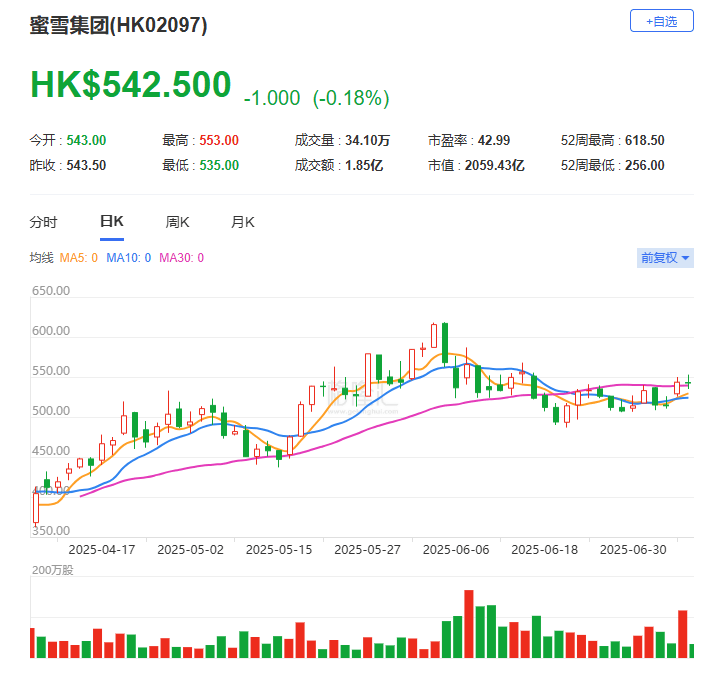Viewport: 727px width, 687px height.
Task: Click the 2025-05-02 date axis label
Action: click(x=190, y=549)
